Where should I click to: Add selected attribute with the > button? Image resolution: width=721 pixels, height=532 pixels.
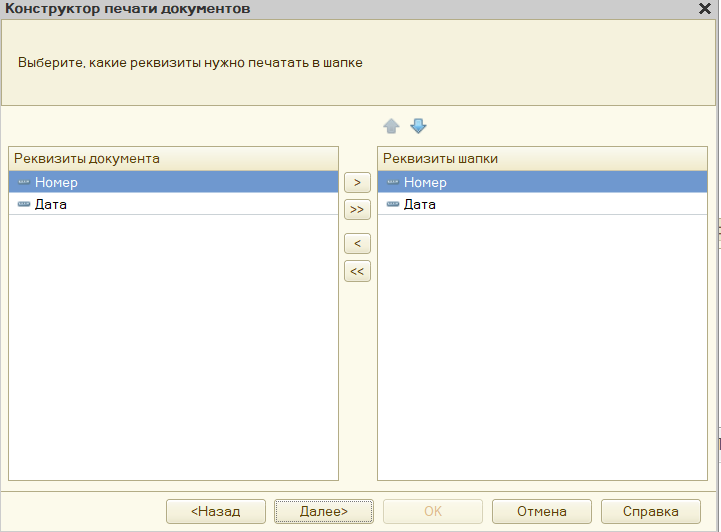357,183
